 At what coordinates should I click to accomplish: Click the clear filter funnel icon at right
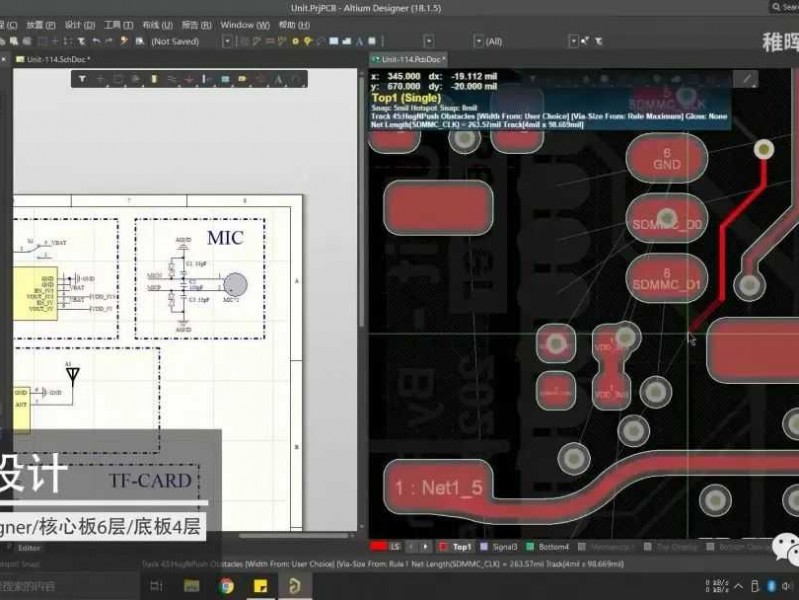click(x=598, y=41)
